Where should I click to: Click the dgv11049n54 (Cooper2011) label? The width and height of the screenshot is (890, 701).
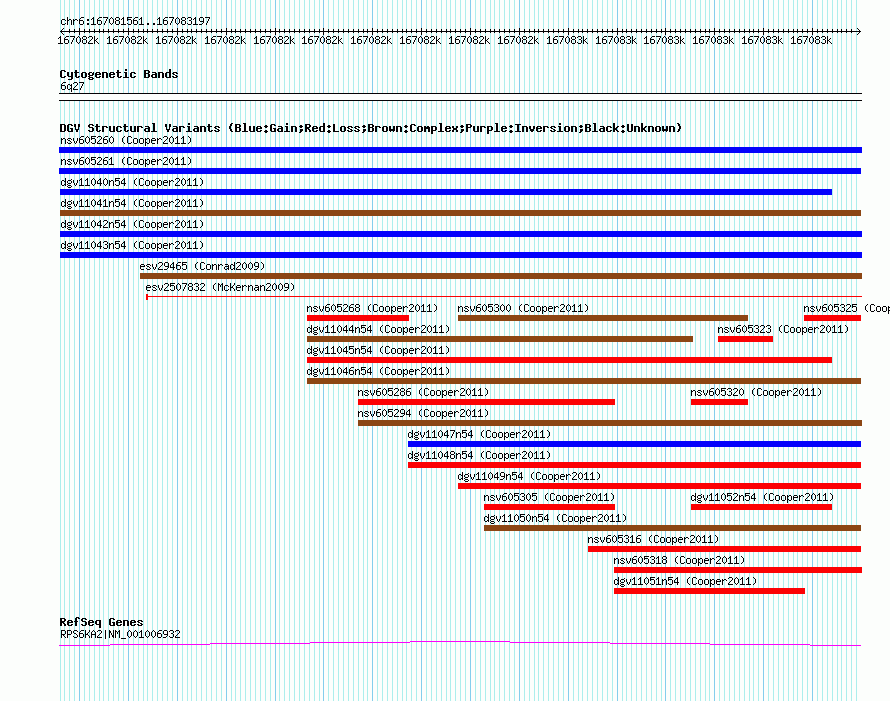coord(530,476)
